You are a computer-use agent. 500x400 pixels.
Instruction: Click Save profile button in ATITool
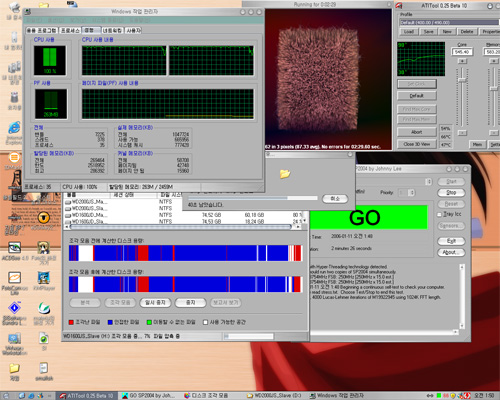(x=428, y=32)
